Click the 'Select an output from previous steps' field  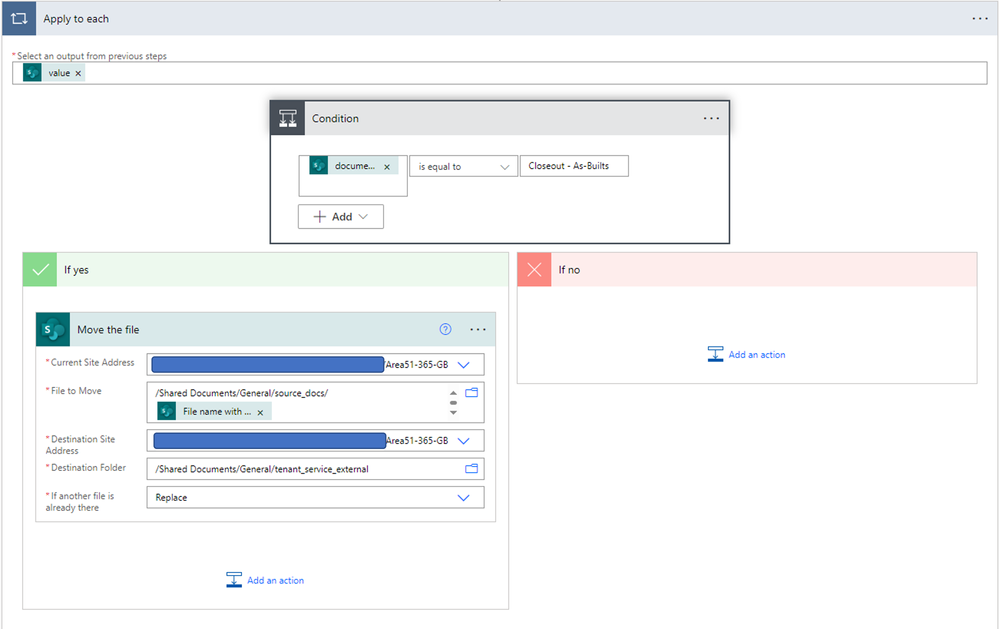(x=500, y=73)
